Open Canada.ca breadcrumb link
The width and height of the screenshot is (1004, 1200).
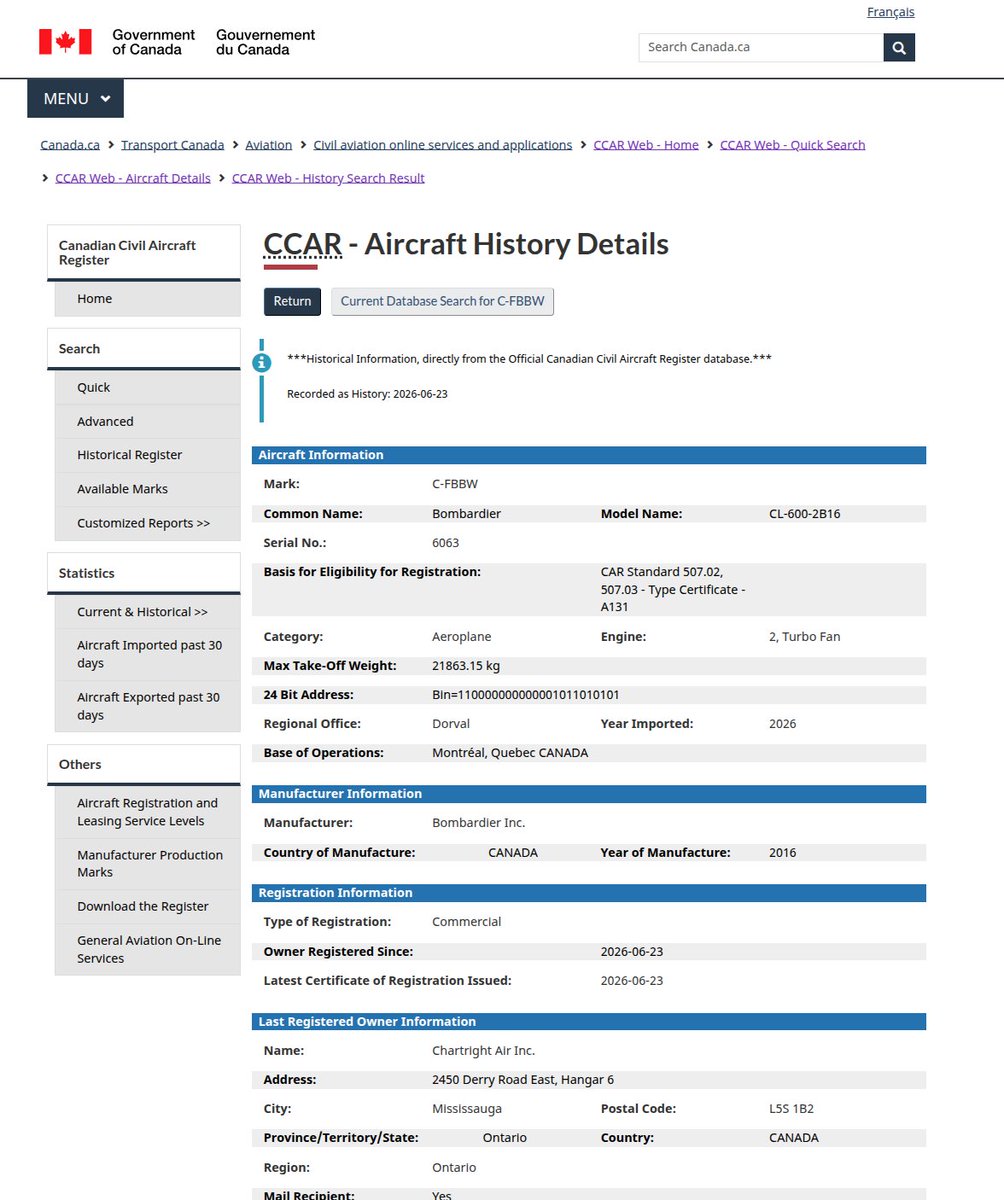[x=70, y=145]
